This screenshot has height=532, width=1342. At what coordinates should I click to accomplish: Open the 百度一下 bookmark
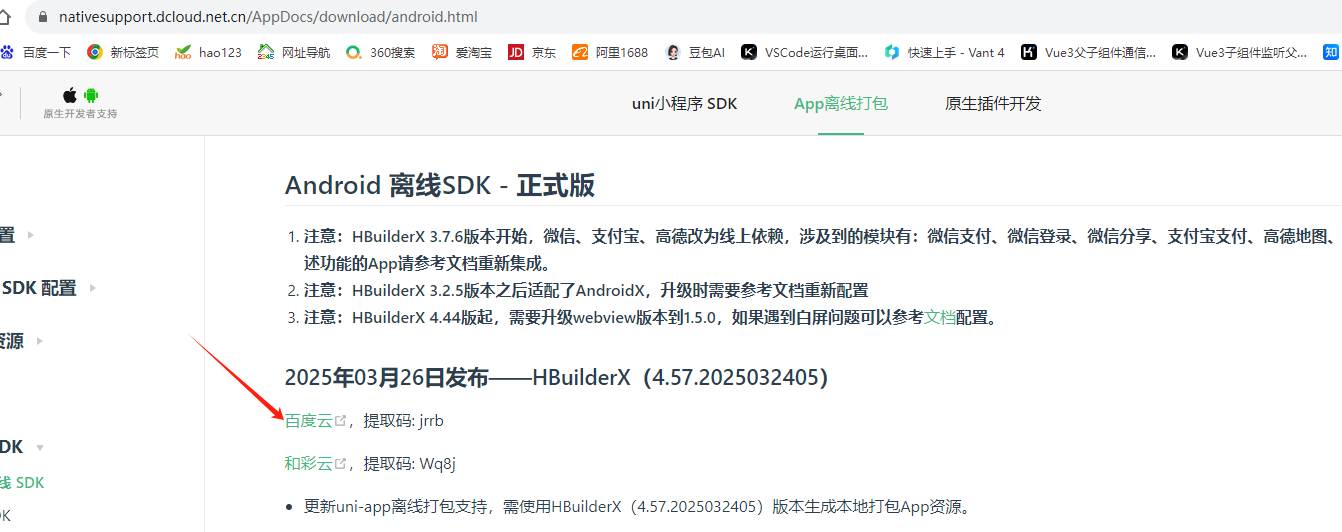(x=36, y=52)
